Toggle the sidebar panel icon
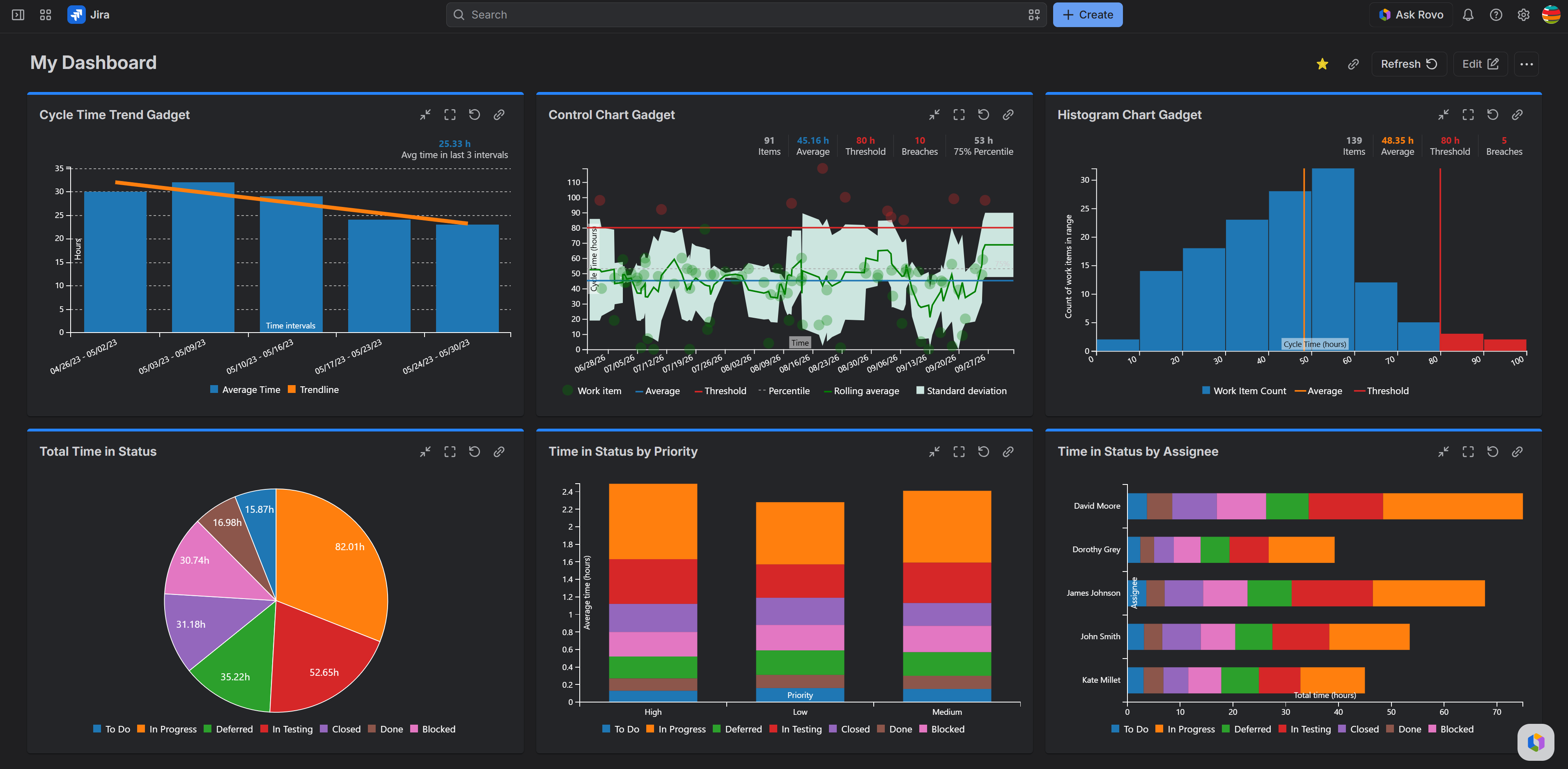Screen dimensions: 1568x769 click(18, 15)
